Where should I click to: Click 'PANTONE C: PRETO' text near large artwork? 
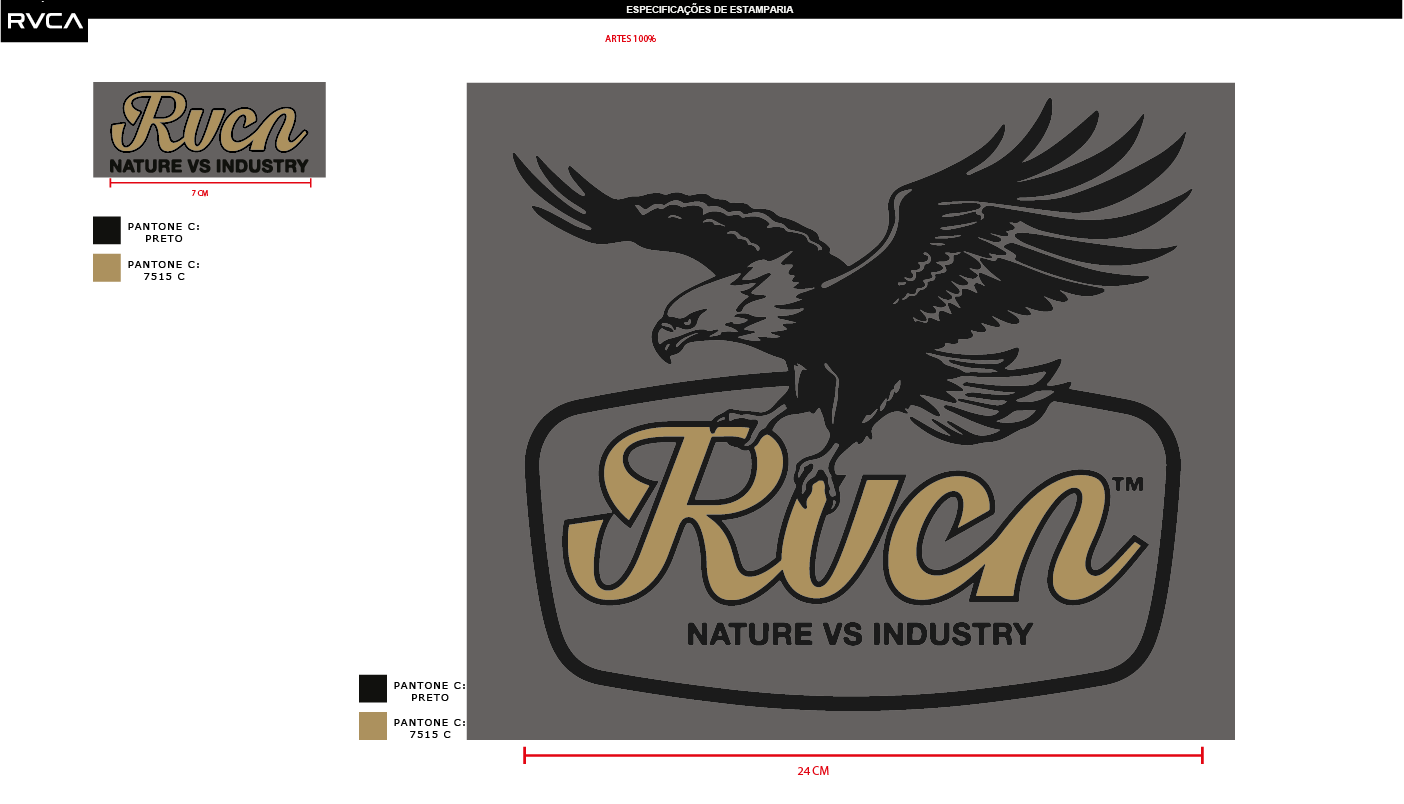430,691
